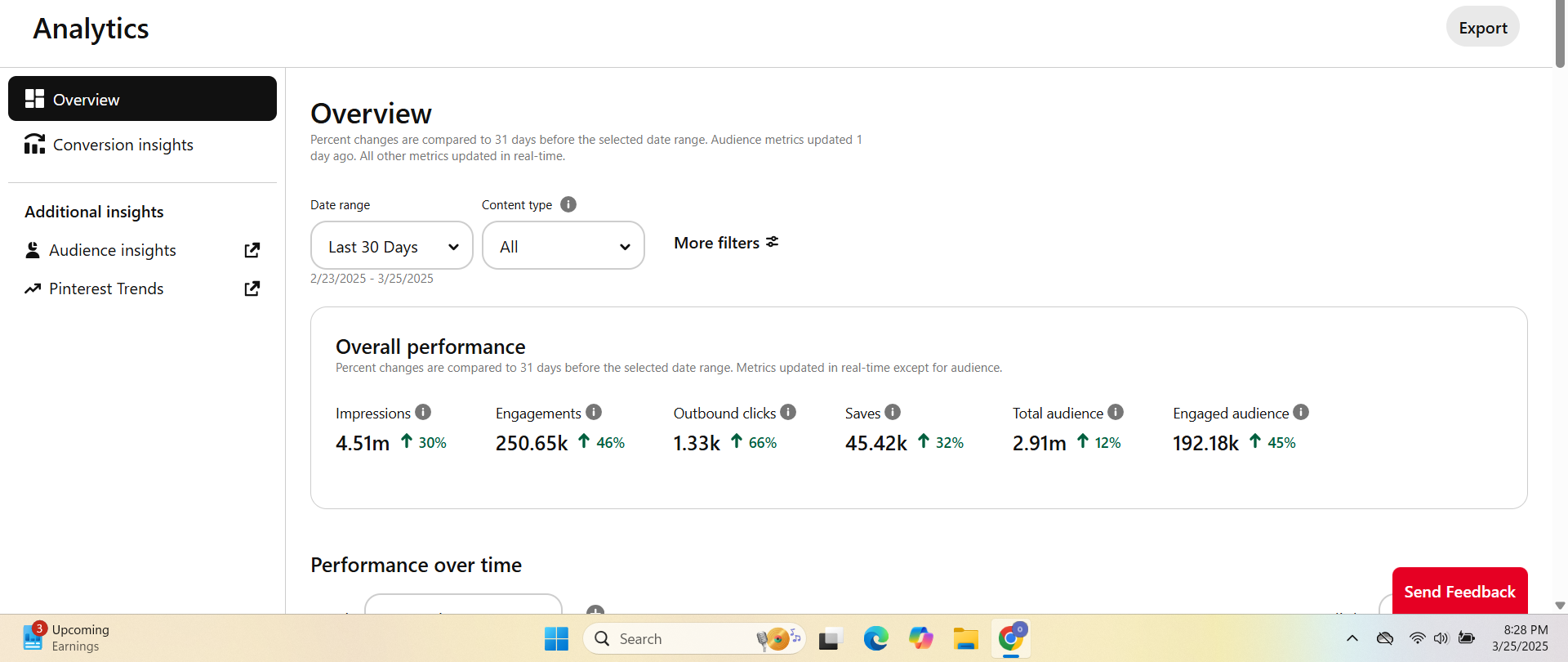Open the Copilot app in taskbar
This screenshot has width=1568, height=662.
(x=921, y=638)
